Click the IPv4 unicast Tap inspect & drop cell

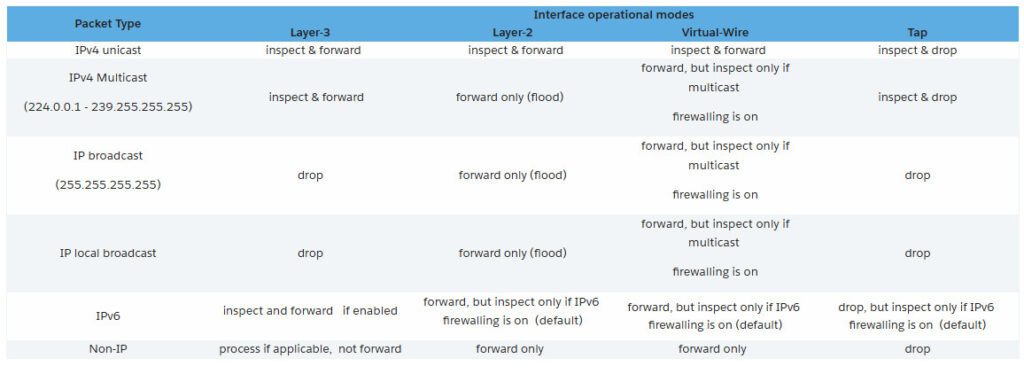(917, 50)
